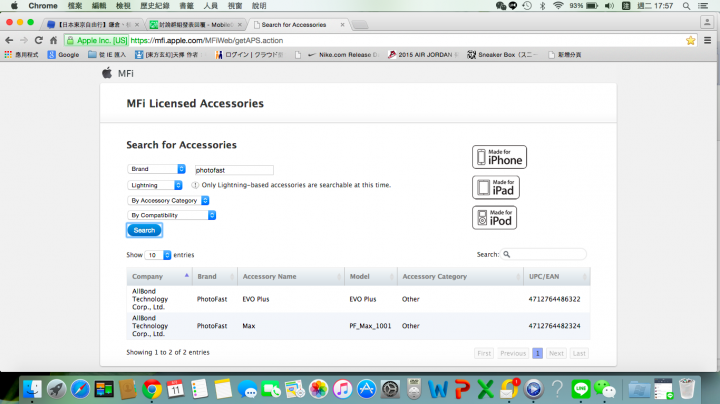720x404 pixels.
Task: Open Calendar from the Dock
Action: point(175,389)
